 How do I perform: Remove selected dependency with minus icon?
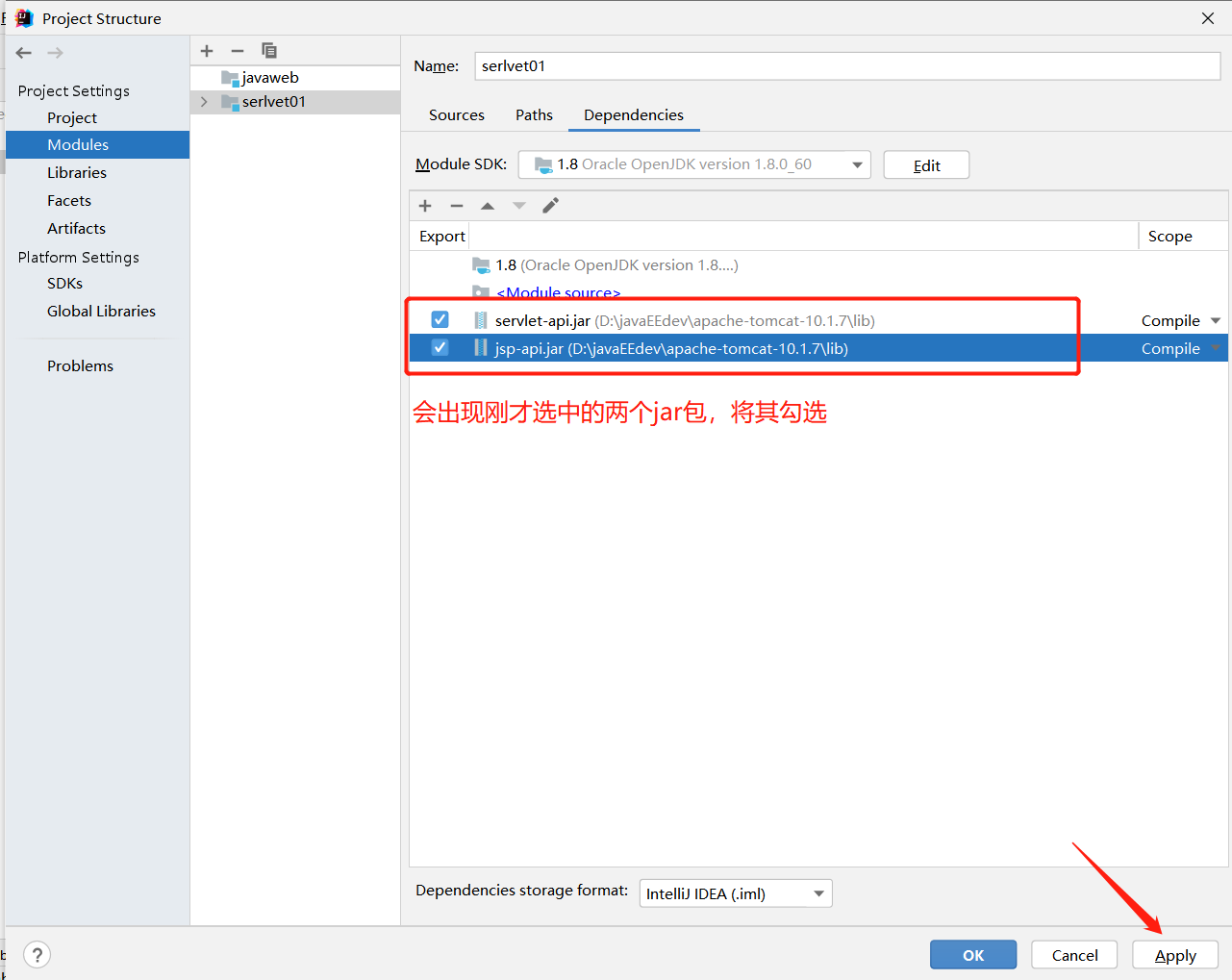click(457, 206)
